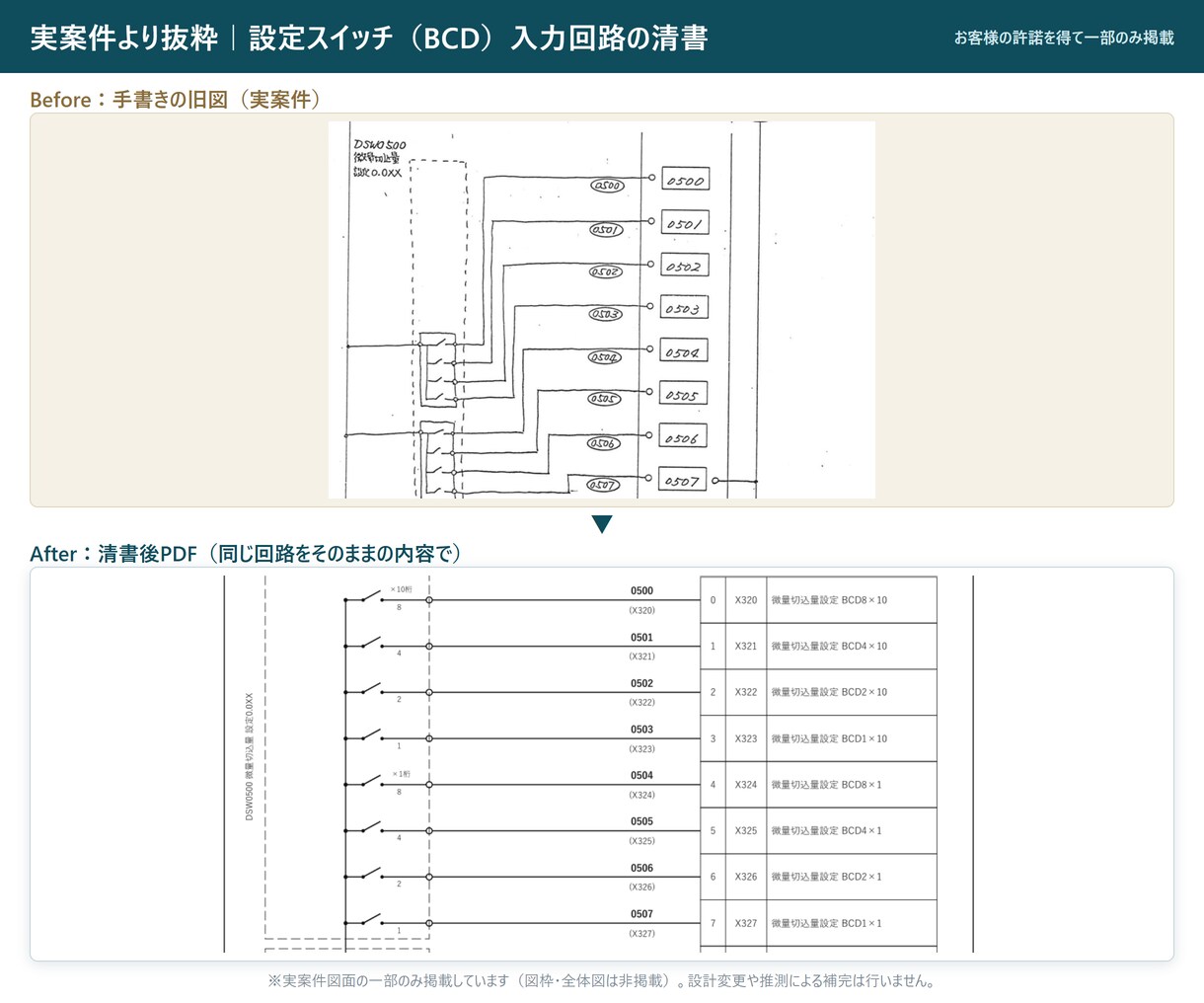The height and width of the screenshot is (1003, 1204).
Task: Click bold 0507 label in After diagram
Action: 642,914
